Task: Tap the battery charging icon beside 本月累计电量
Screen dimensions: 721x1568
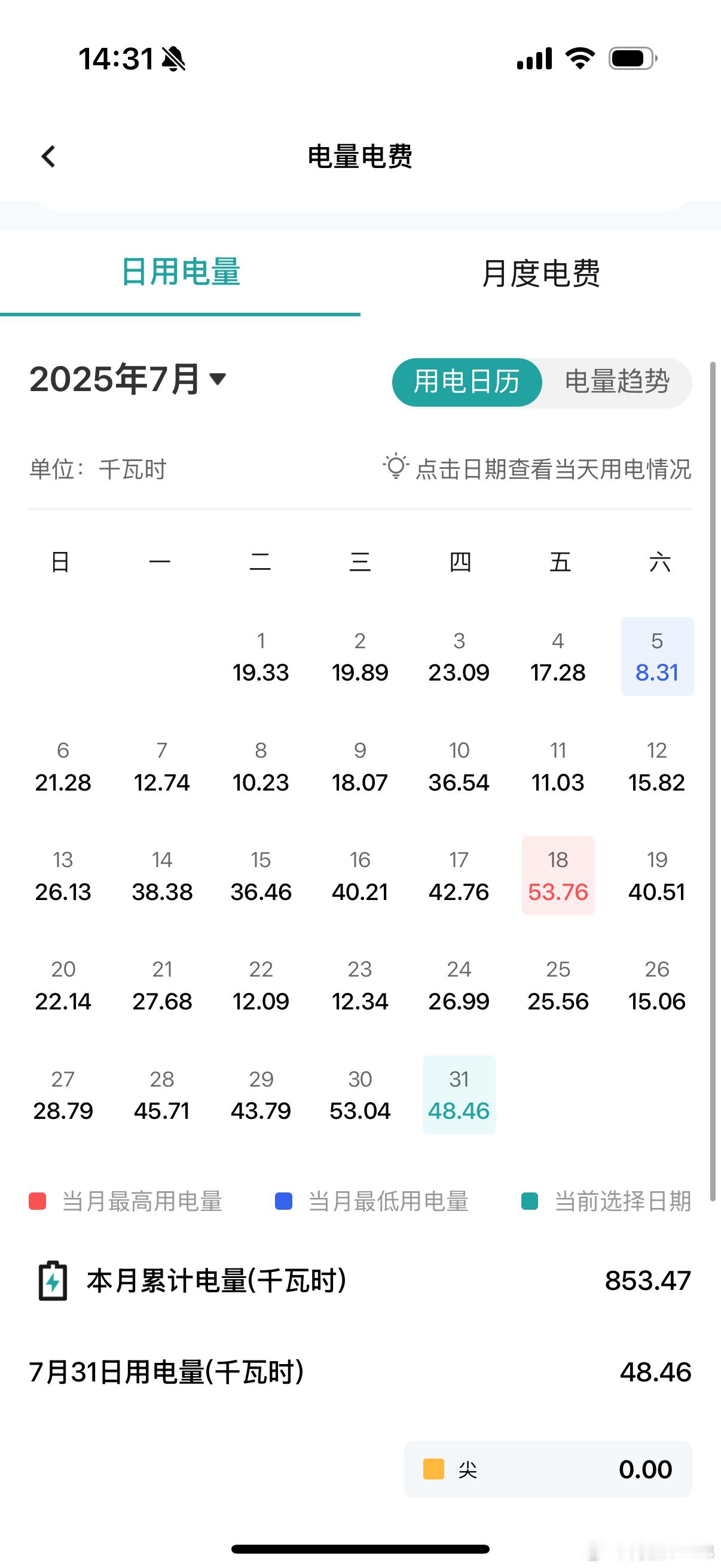Action: click(x=53, y=1281)
